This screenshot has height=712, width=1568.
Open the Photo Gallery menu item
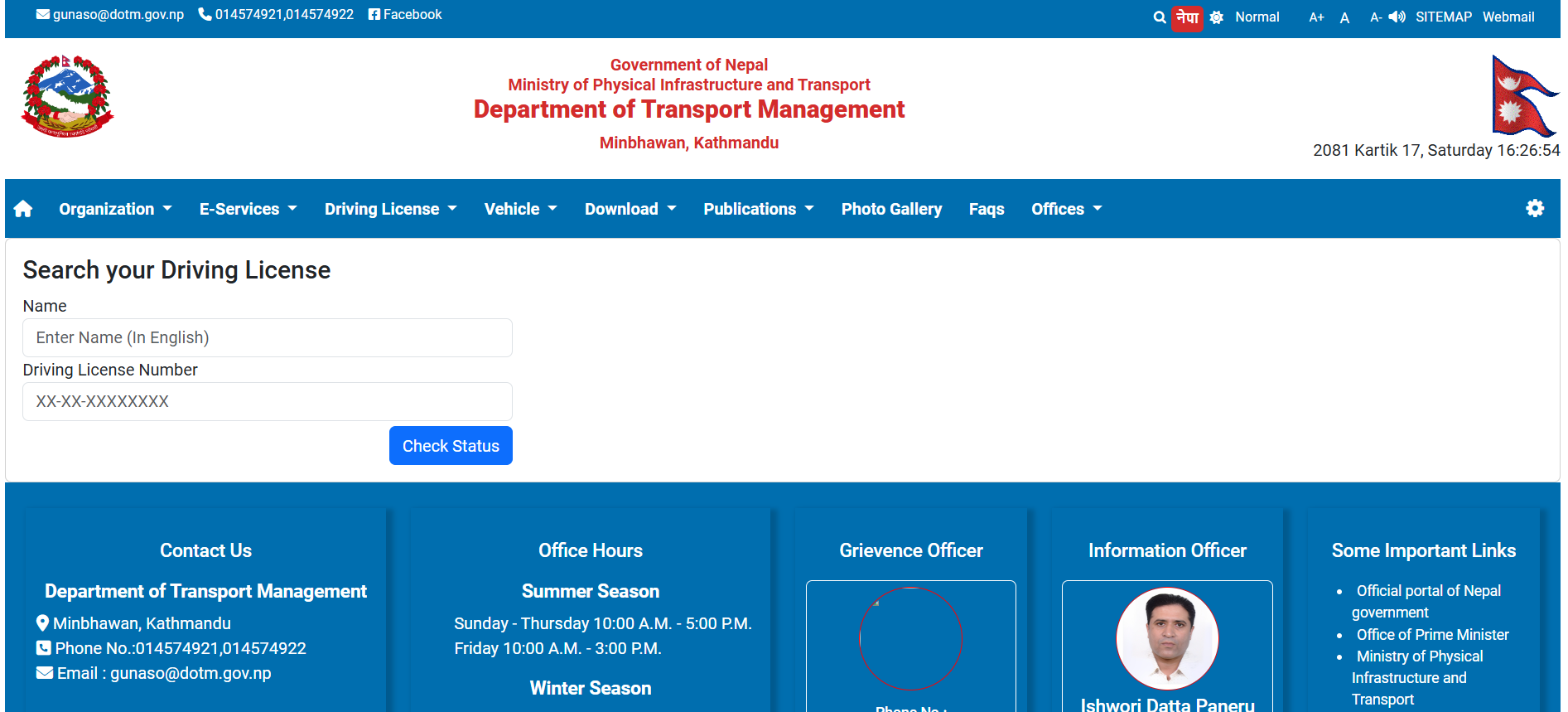(x=891, y=209)
